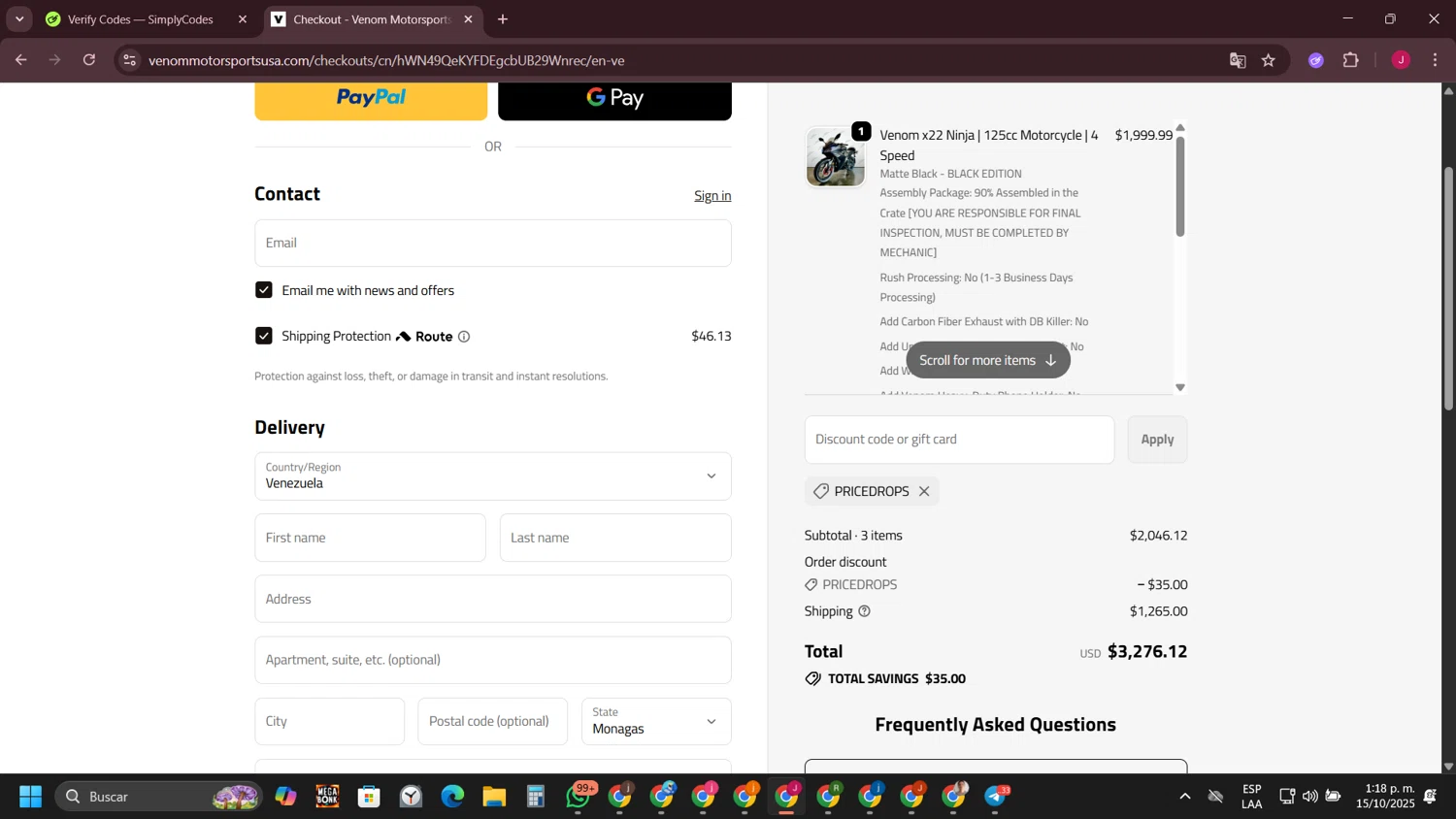This screenshot has width=1456, height=819.
Task: Open File Explorer from the taskbar
Action: pos(494,797)
